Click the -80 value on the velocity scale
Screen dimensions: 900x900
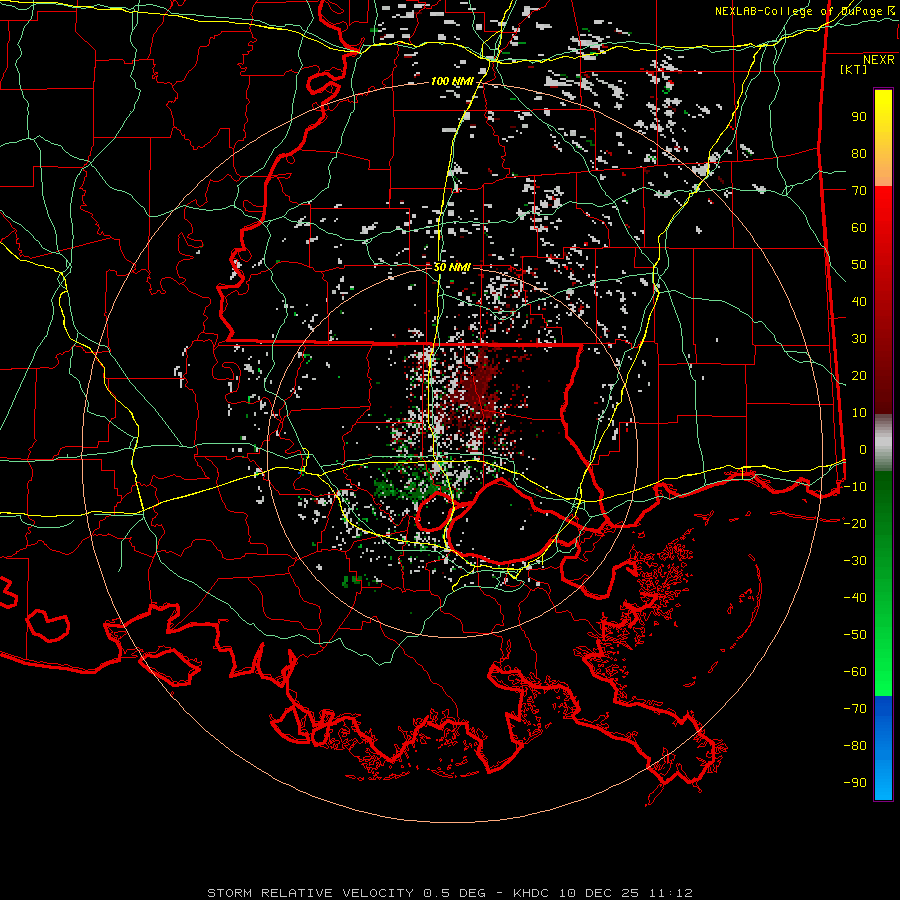(855, 746)
